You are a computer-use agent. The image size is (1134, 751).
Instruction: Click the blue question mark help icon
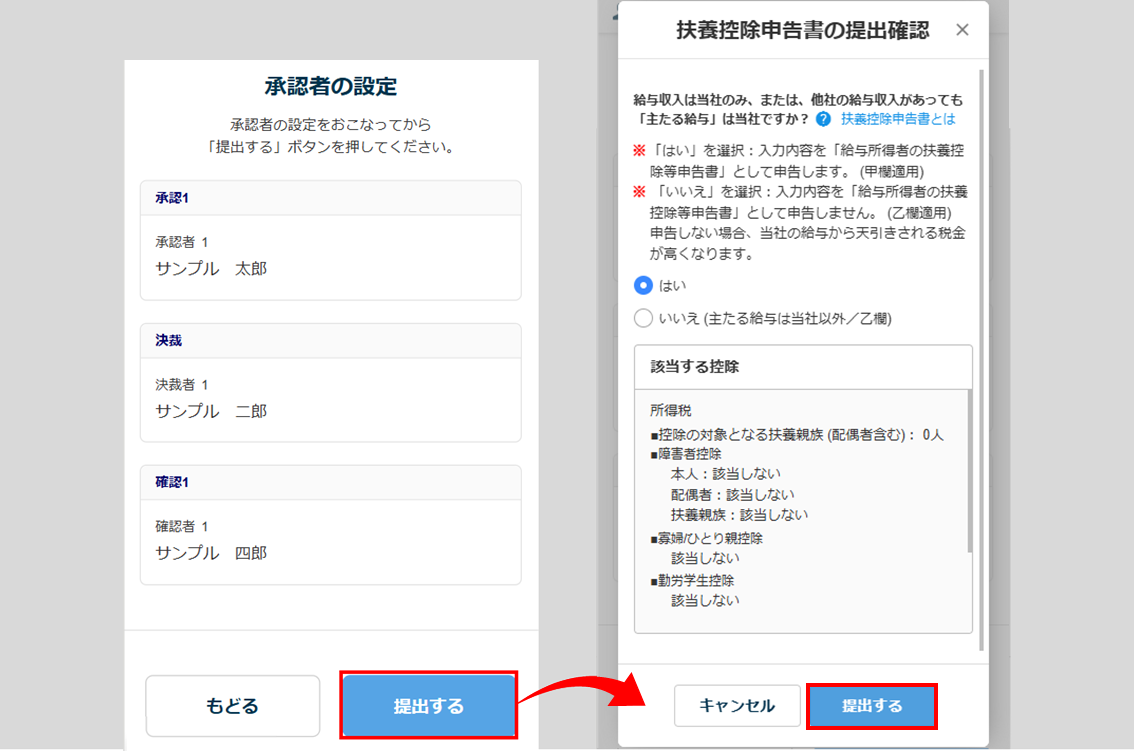pyautogui.click(x=823, y=119)
